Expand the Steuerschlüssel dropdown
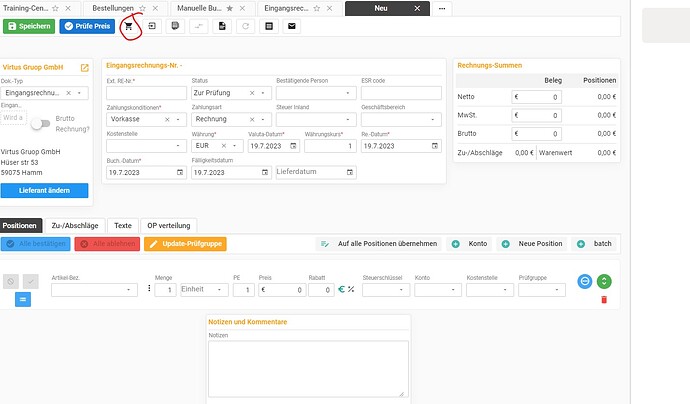Image resolution: width=690 pixels, height=404 pixels. (401, 290)
